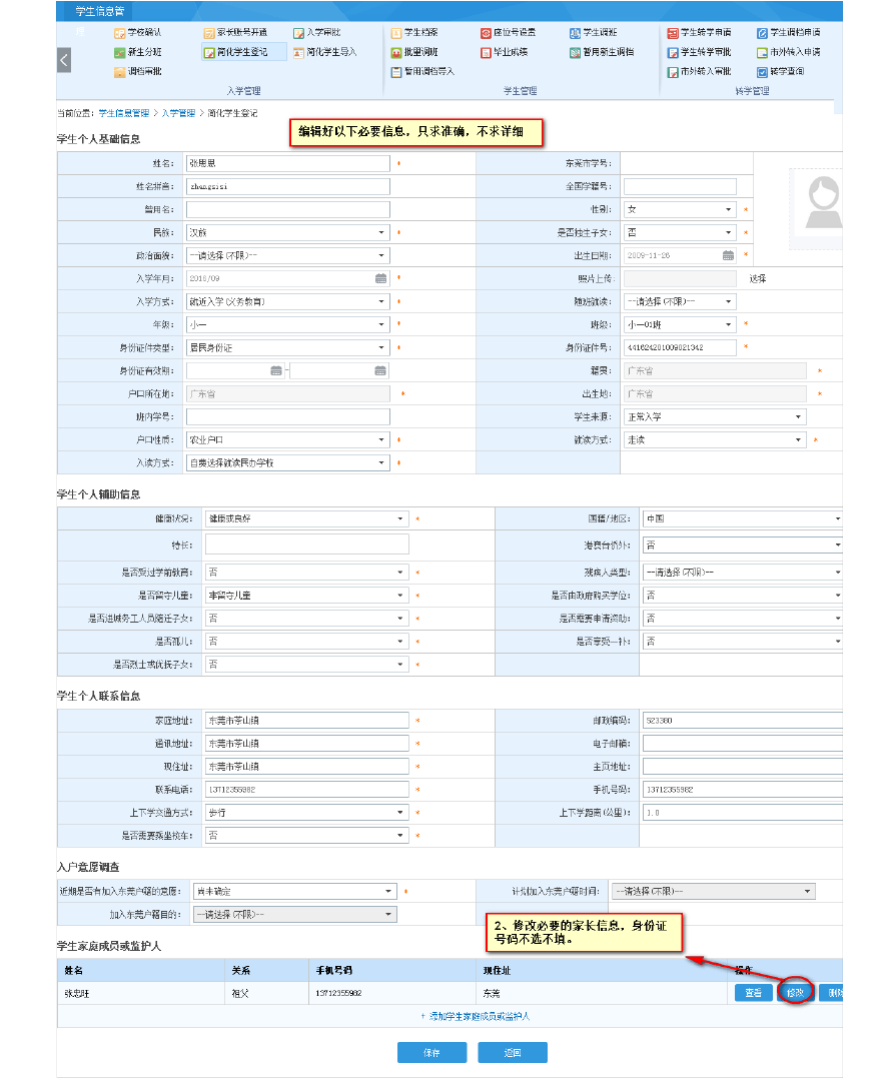Click the 返回 button
This screenshot has width=893, height=1078.
point(513,1053)
